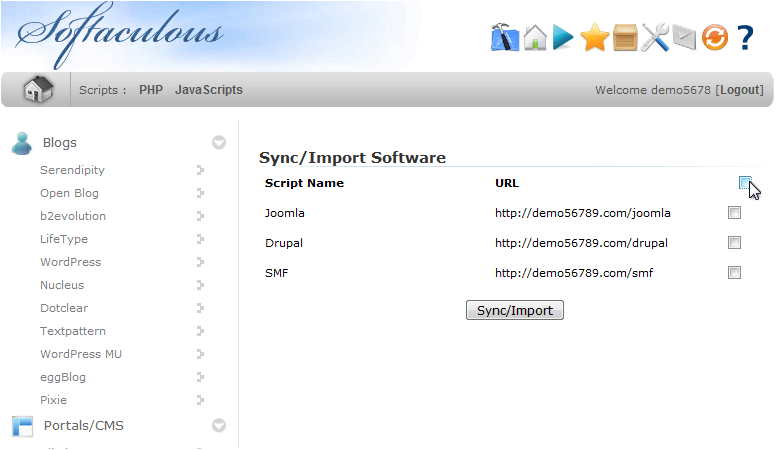The width and height of the screenshot is (776, 450).
Task: Click the http://demo56789.com/drupal URL
Action: click(581, 243)
